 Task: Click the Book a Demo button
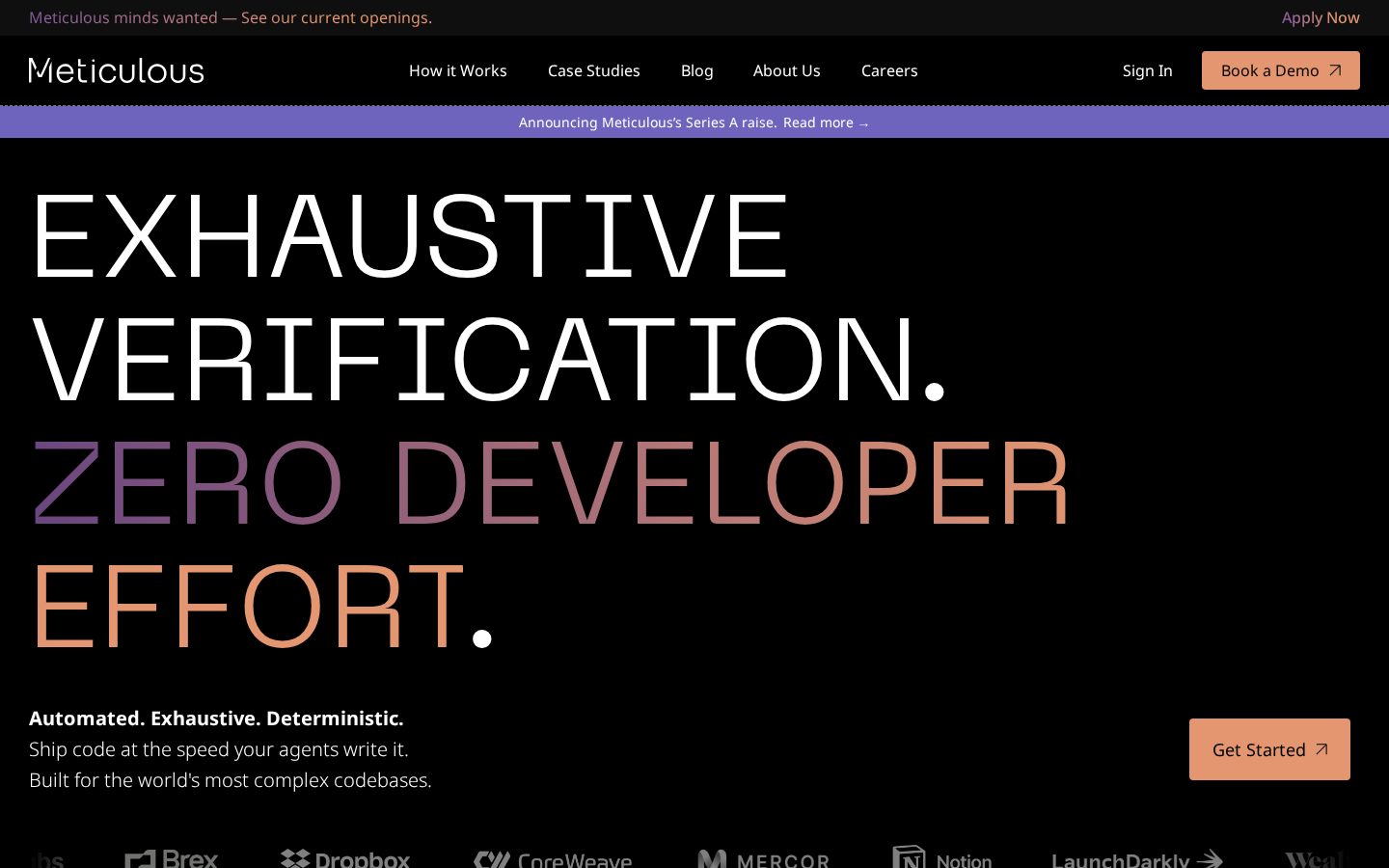click(1280, 70)
